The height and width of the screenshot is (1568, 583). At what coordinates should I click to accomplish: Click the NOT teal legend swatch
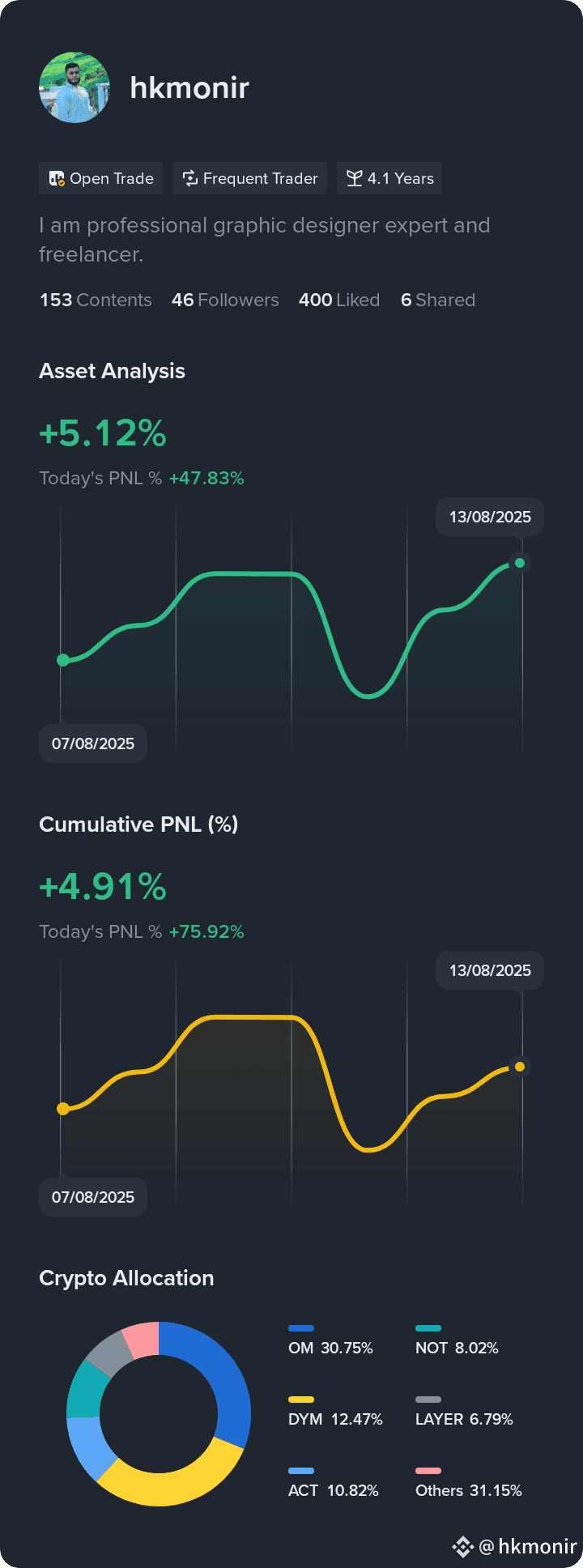click(428, 1328)
